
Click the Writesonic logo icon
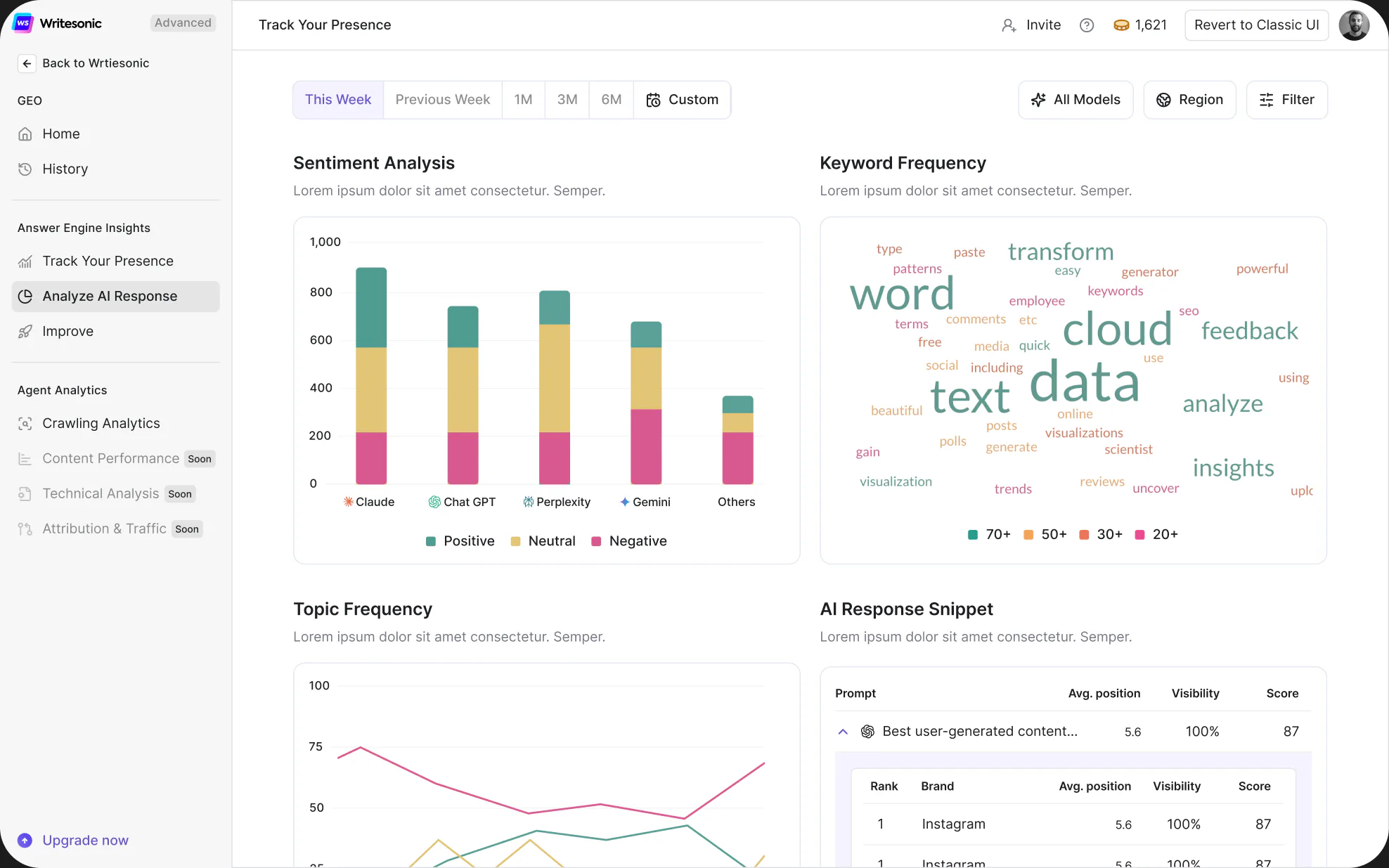point(23,23)
